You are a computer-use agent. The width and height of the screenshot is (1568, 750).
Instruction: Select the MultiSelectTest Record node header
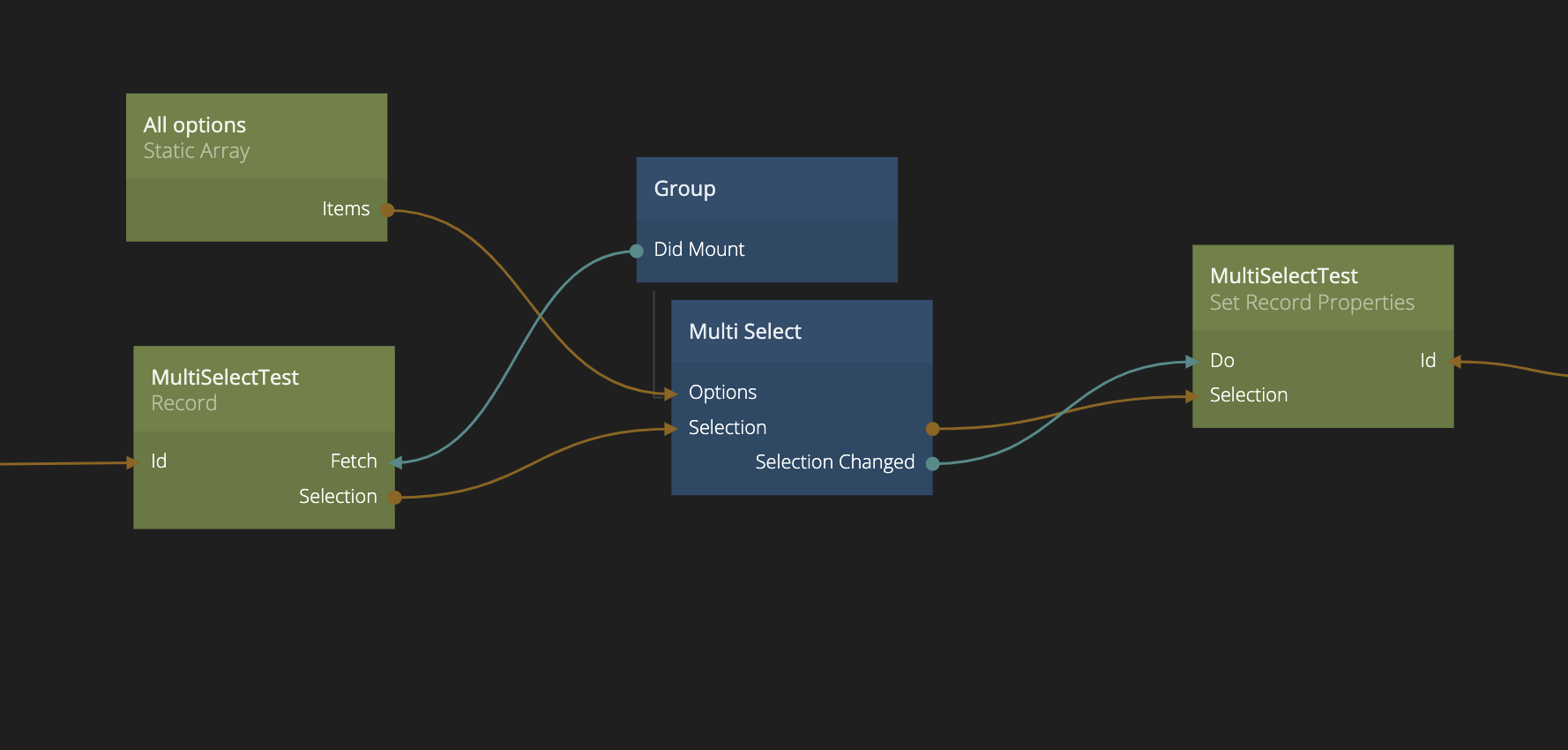point(264,389)
